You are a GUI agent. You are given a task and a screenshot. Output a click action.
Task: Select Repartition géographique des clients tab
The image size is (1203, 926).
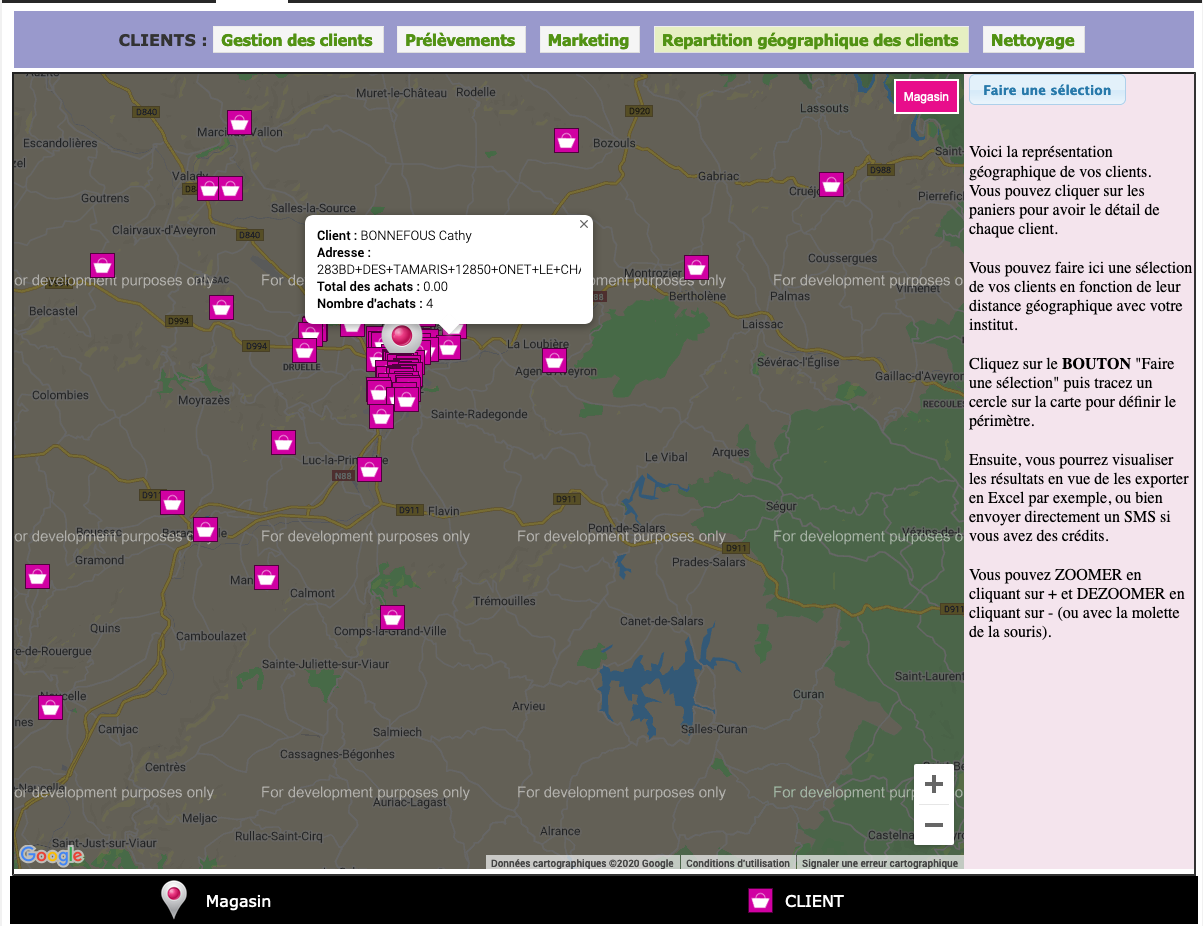(x=810, y=40)
